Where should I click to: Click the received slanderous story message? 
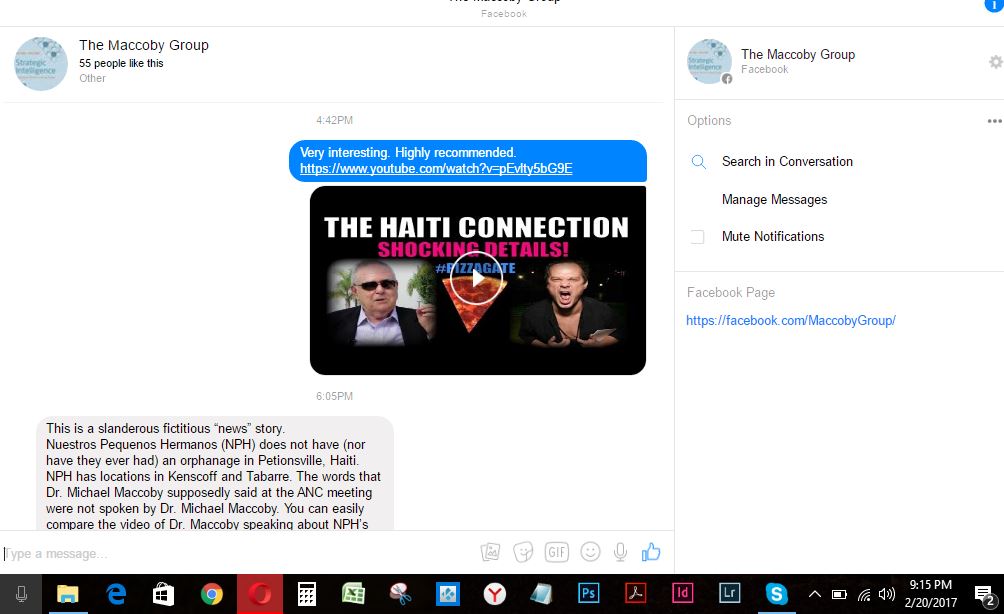coord(215,474)
